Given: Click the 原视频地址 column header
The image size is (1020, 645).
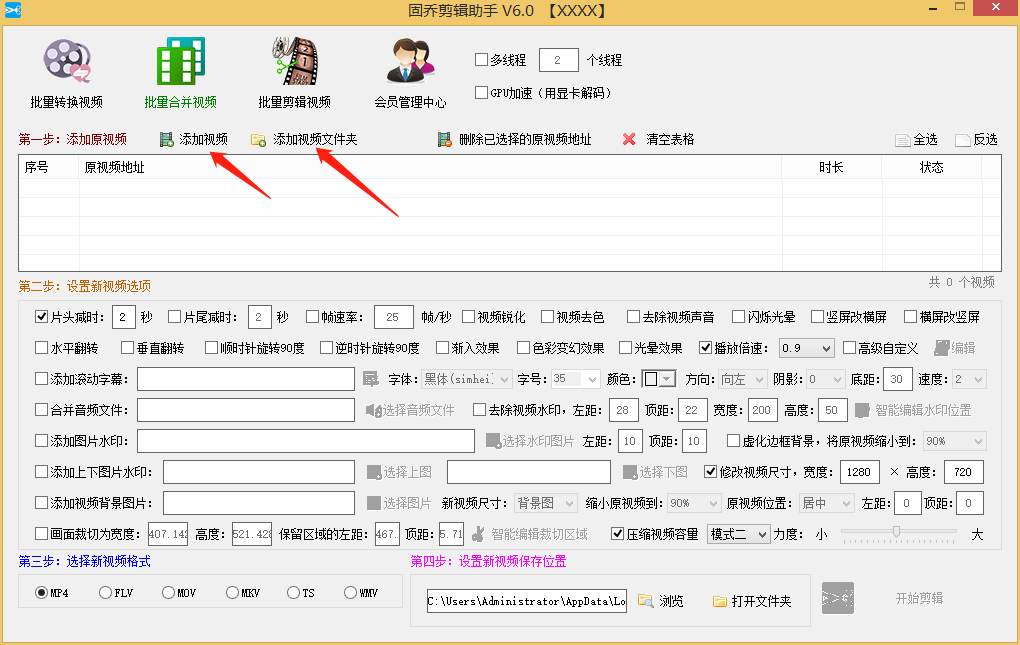Looking at the screenshot, I should click(431, 168).
